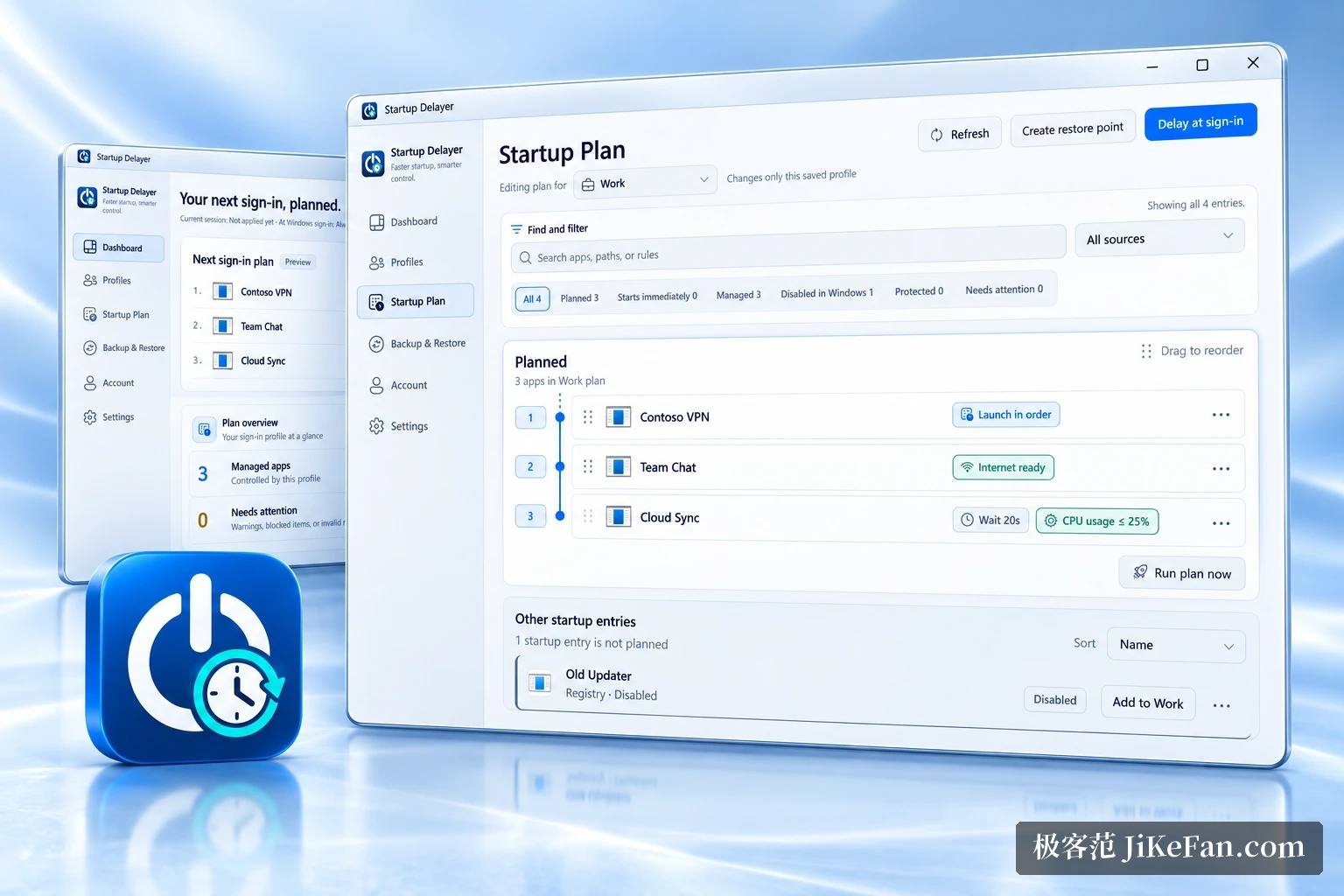The image size is (1344, 896).
Task: Select the Starts immediately 0 filter chip
Action: 657,297
